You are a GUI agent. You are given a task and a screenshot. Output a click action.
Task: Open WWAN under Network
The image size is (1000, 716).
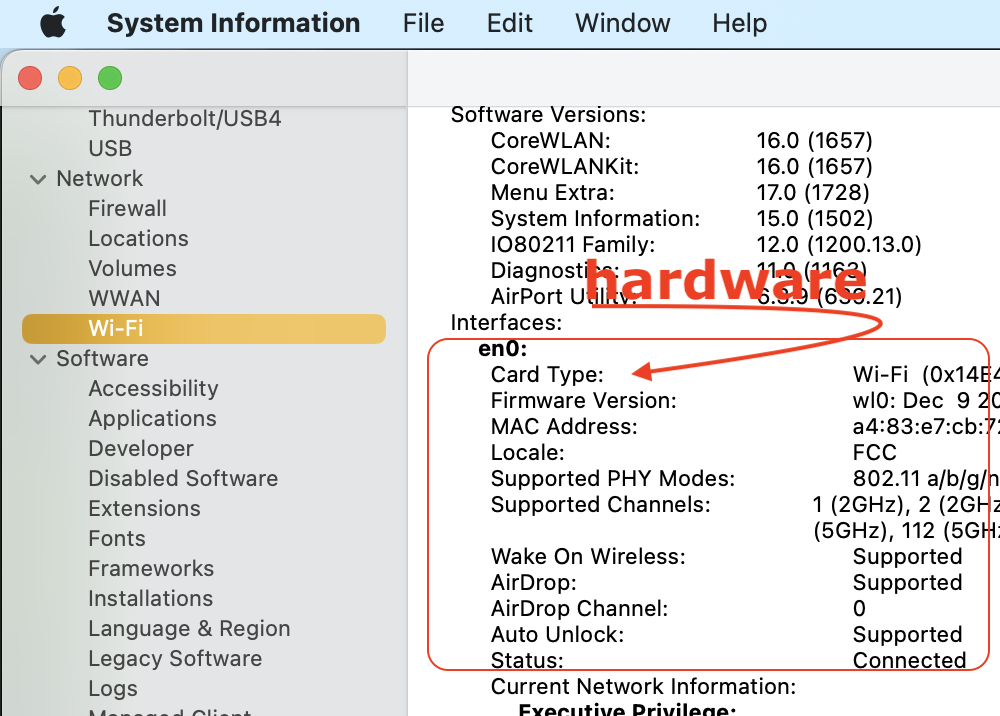[124, 298]
